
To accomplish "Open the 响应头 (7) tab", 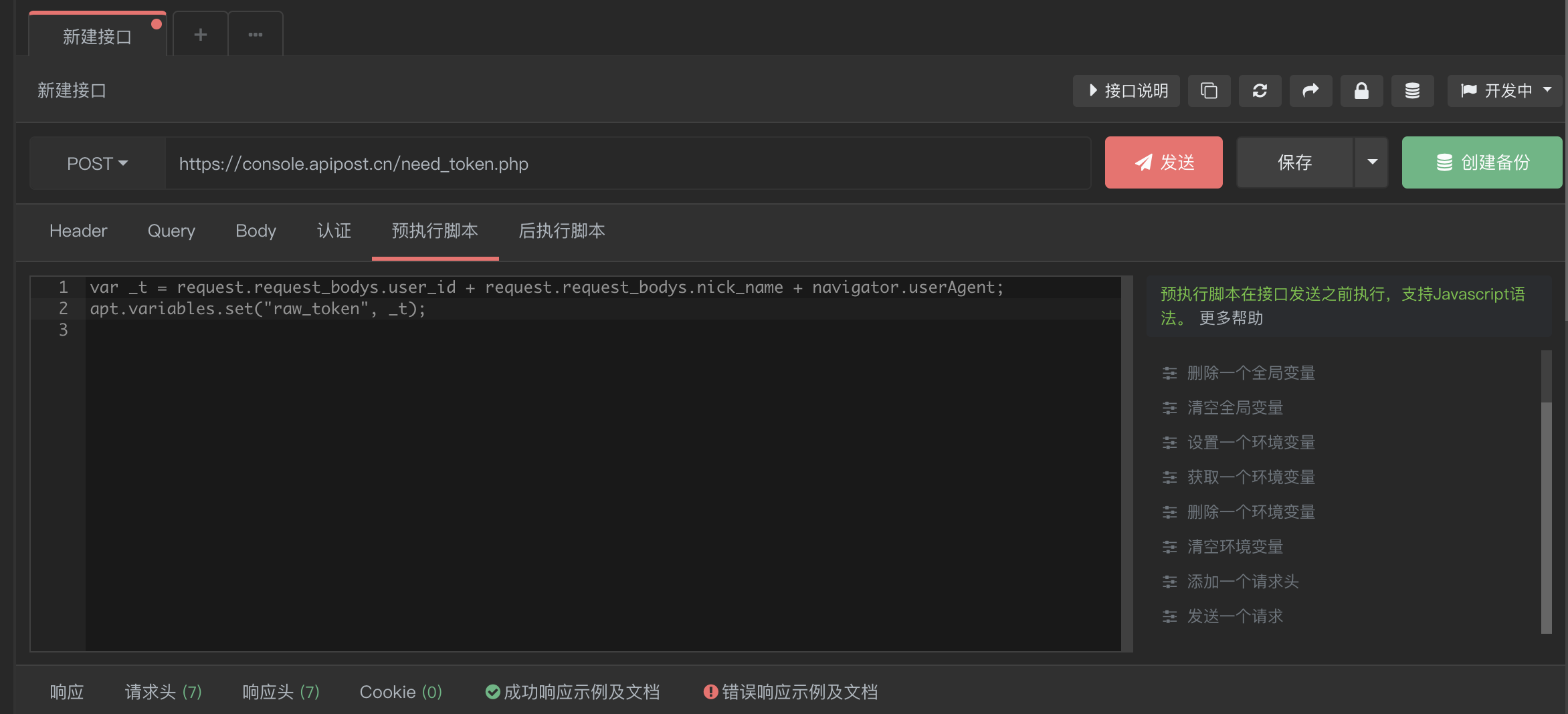I will (x=281, y=692).
